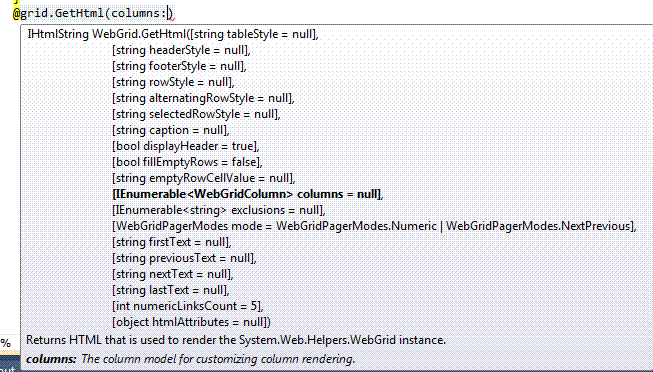
Task: Click the WebGridPagerModes mode parameter line
Action: click(x=374, y=226)
